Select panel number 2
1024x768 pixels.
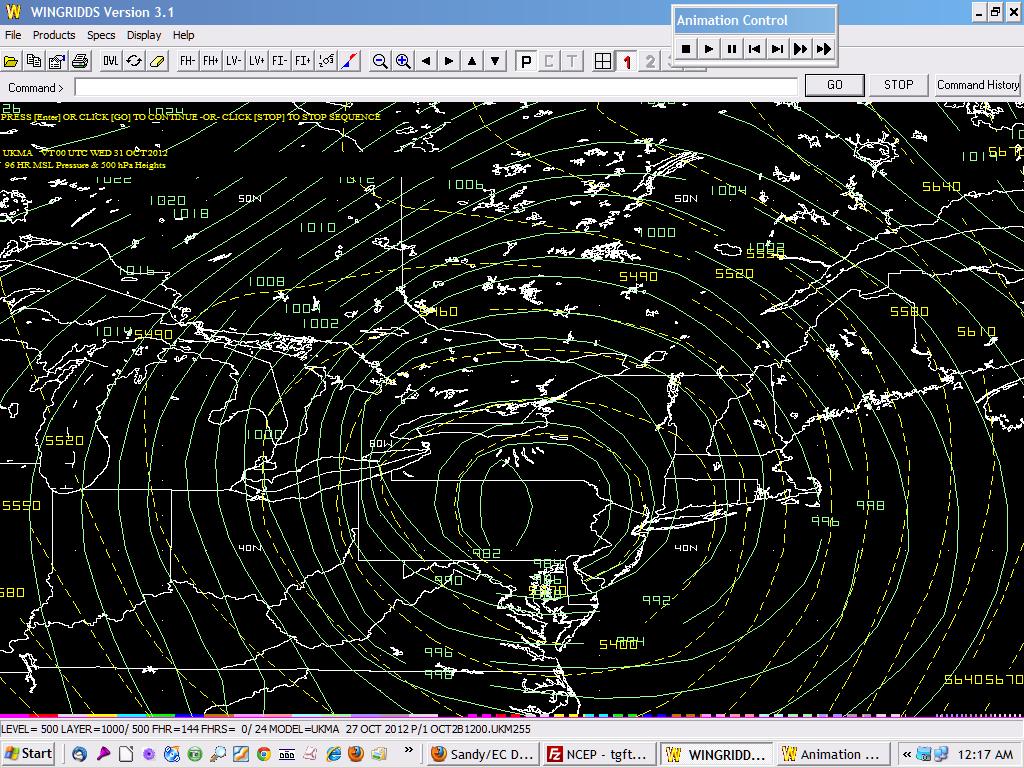(x=649, y=61)
